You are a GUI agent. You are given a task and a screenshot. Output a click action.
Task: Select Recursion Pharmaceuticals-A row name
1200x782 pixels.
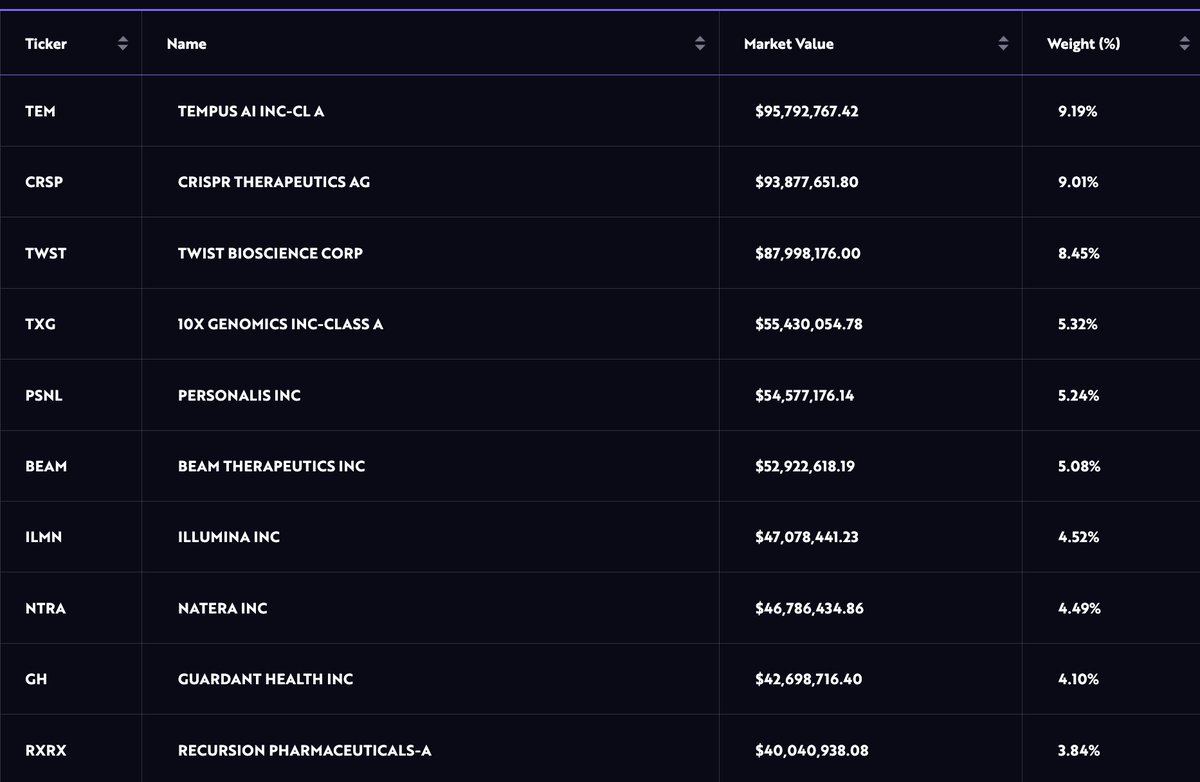coord(305,750)
